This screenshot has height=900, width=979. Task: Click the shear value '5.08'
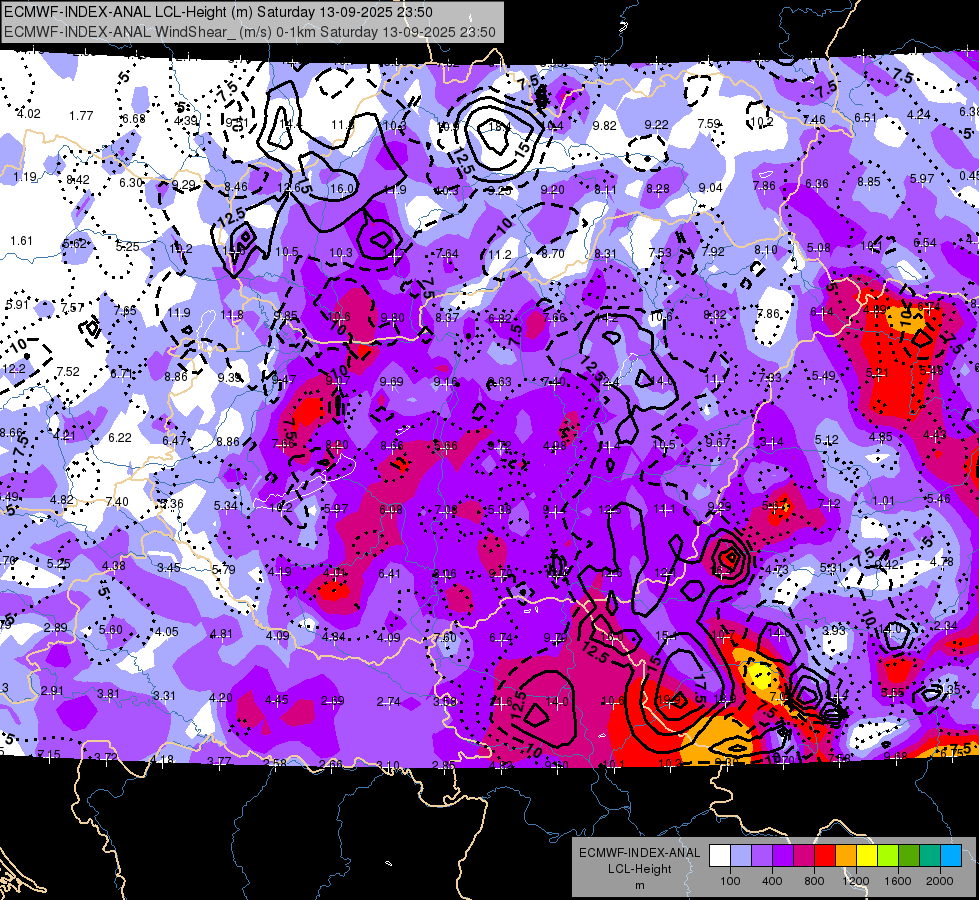[819, 247]
